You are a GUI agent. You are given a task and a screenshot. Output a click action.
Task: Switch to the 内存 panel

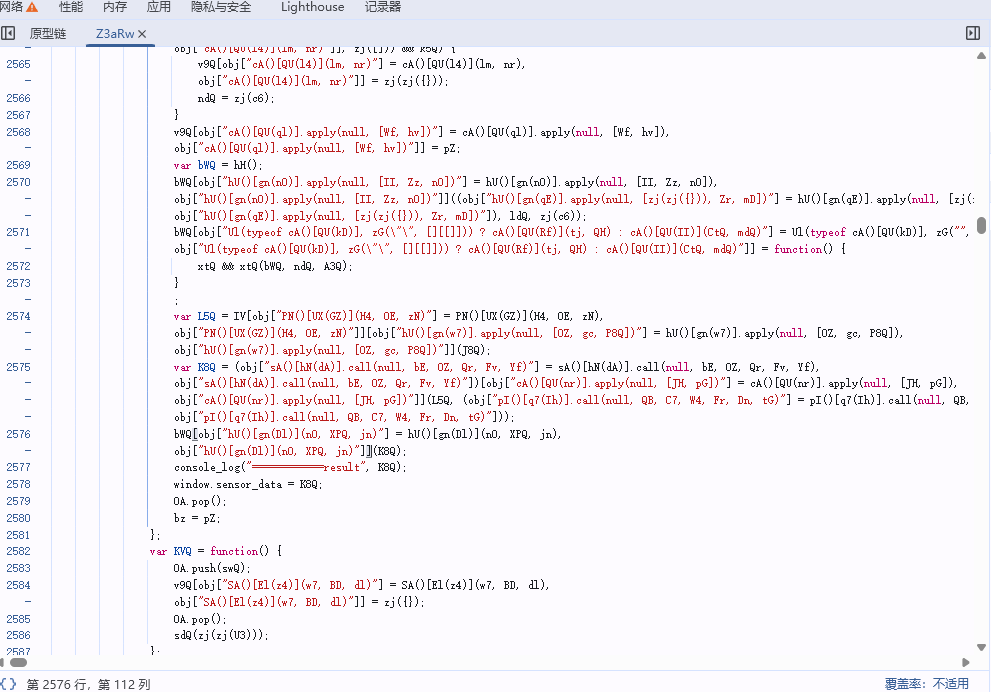click(x=115, y=7)
